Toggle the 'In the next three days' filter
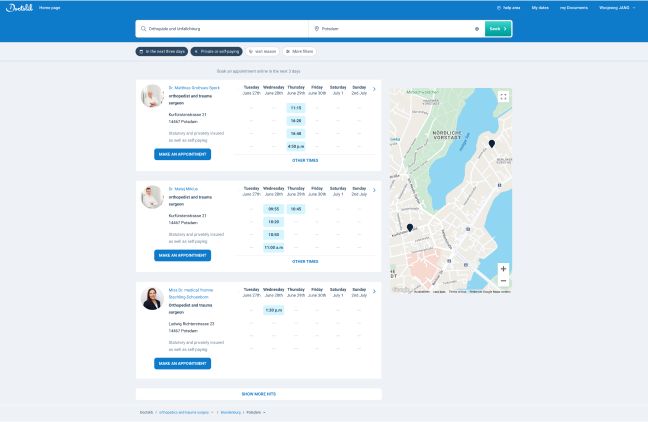Viewport: 648px width, 422px height. point(161,50)
